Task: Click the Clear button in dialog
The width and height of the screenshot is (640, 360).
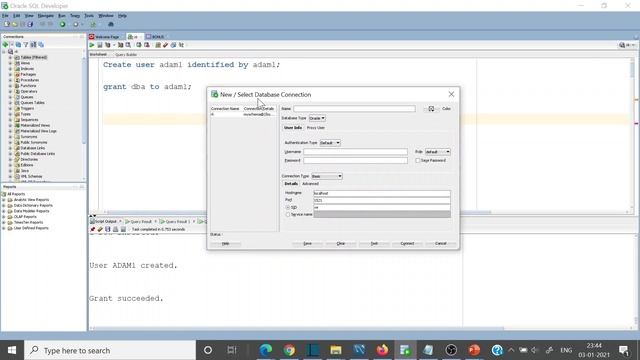Action: click(x=340, y=244)
